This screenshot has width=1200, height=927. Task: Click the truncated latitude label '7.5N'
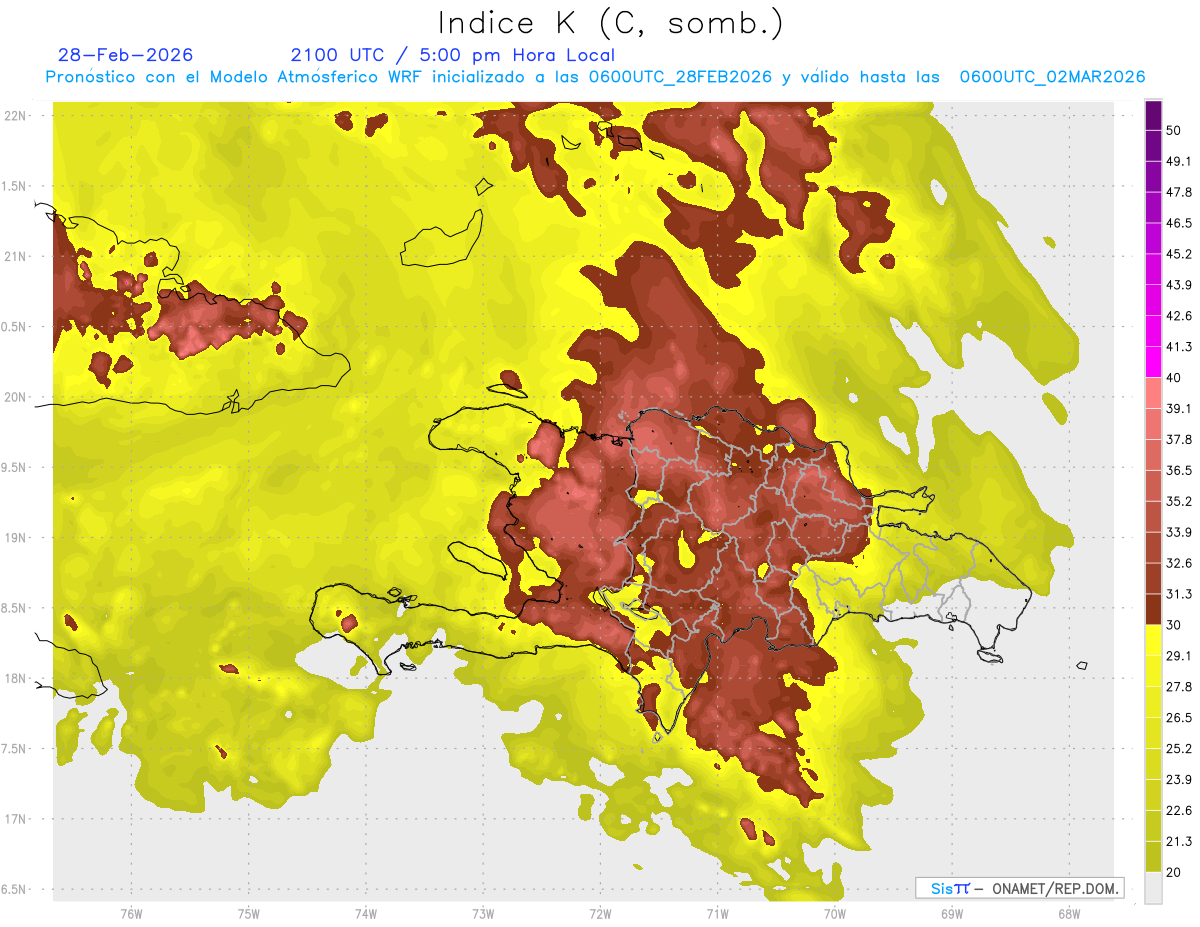click(x=15, y=749)
